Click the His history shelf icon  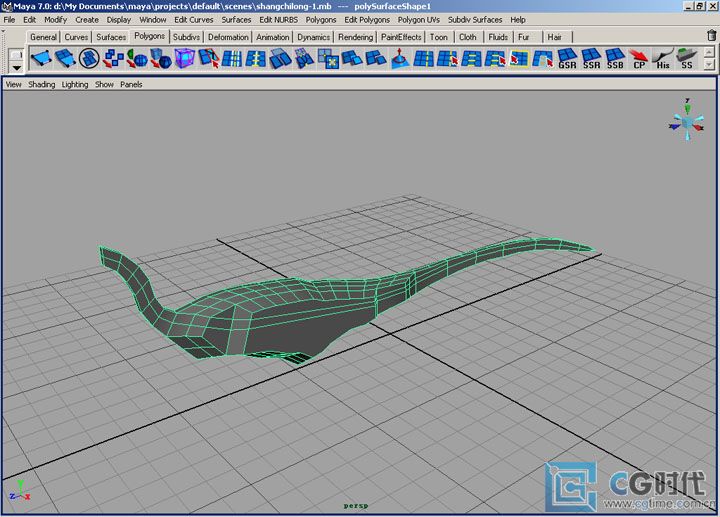(663, 59)
